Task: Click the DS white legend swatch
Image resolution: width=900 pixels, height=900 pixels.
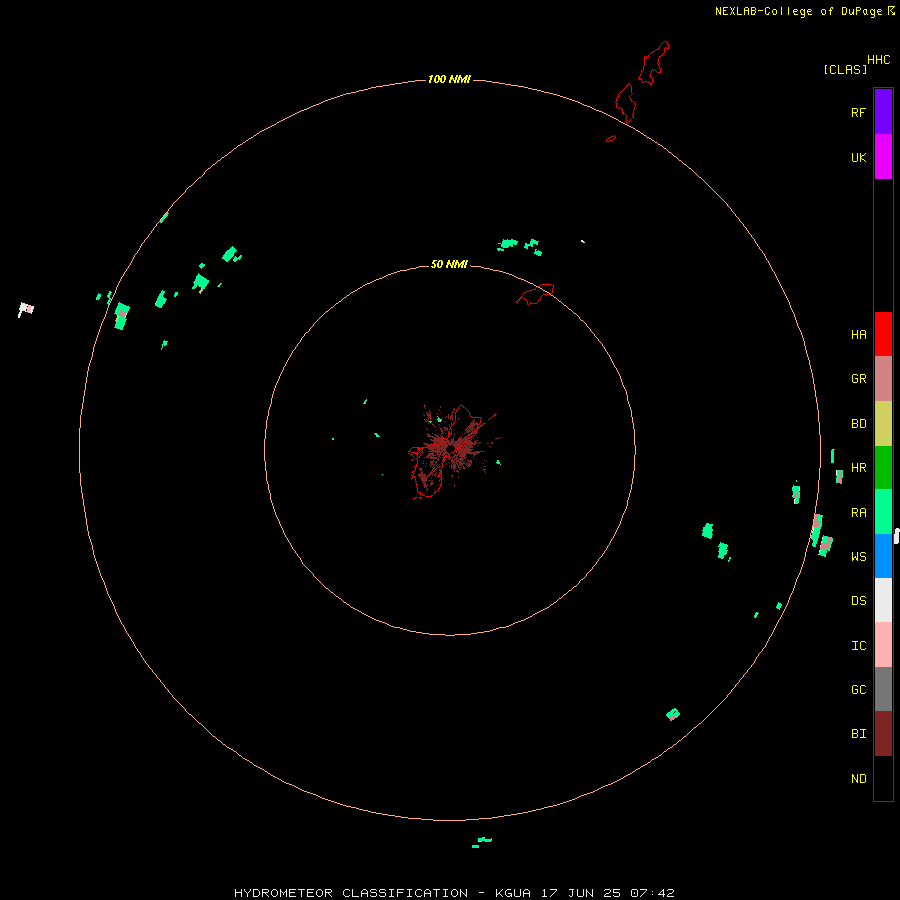Action: (x=883, y=600)
